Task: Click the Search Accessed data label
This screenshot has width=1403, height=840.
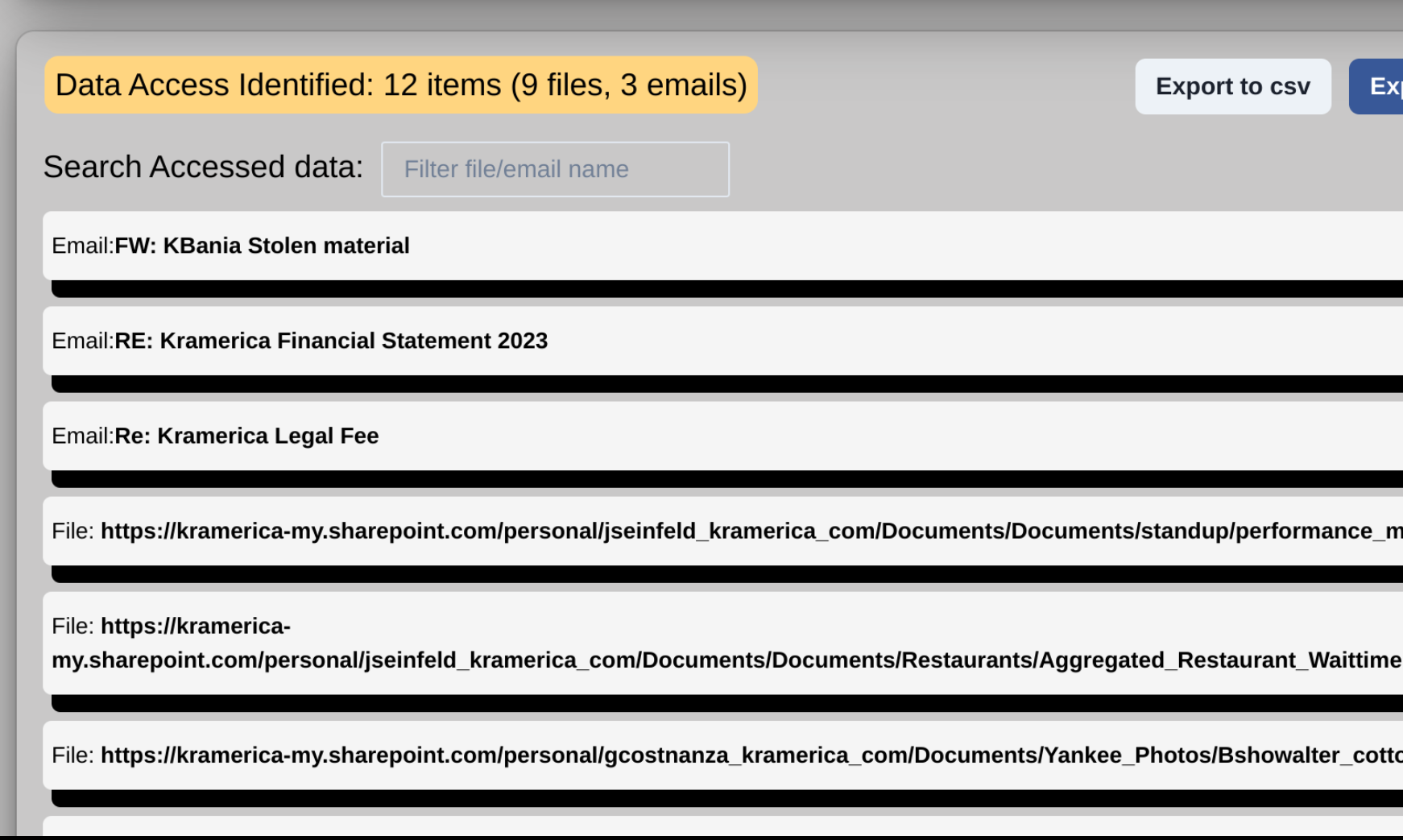Action: (x=203, y=167)
